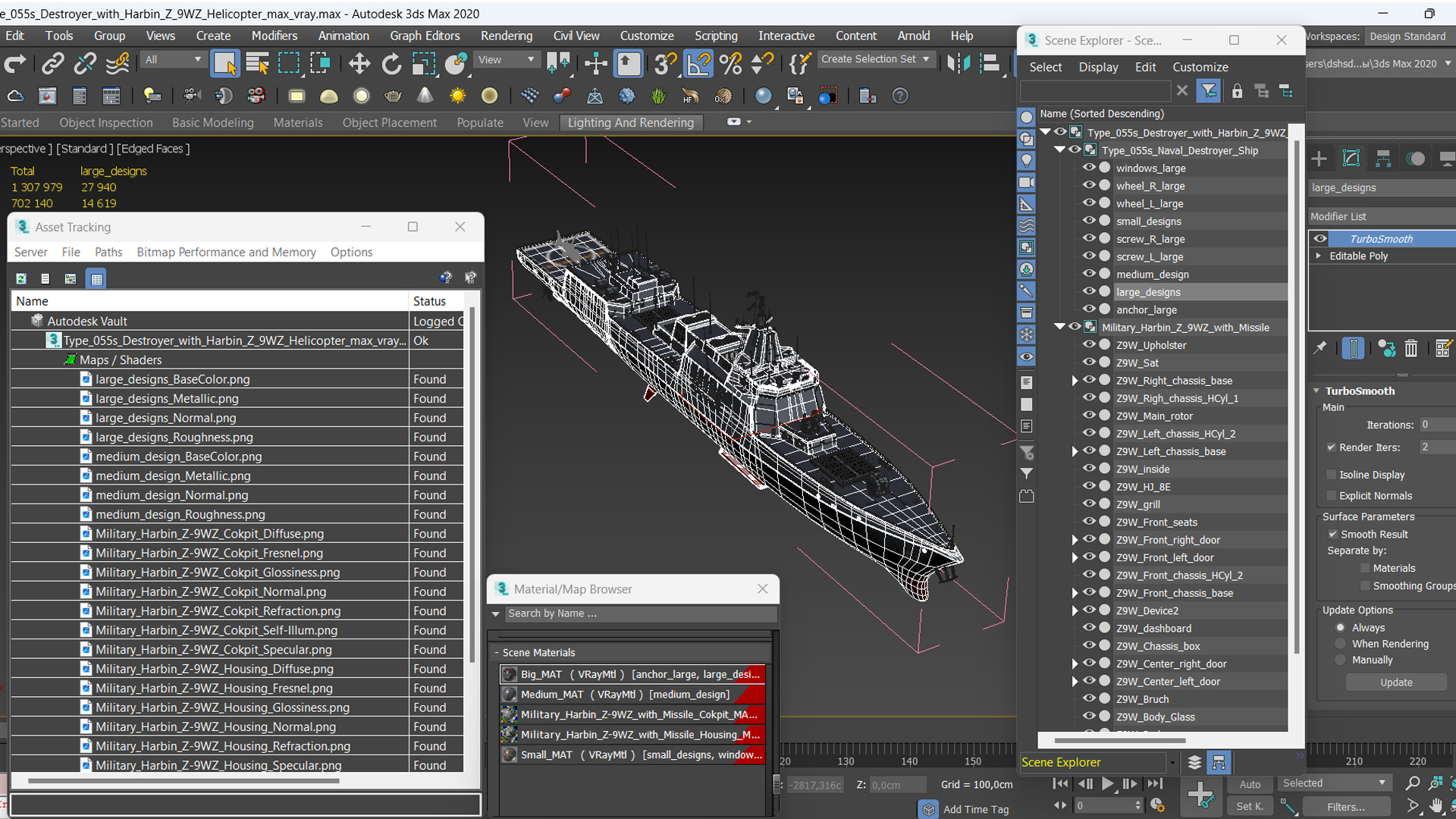Click the Sun light icon in the lighting ribbon
This screenshot has width=1456, height=819.
click(x=457, y=96)
